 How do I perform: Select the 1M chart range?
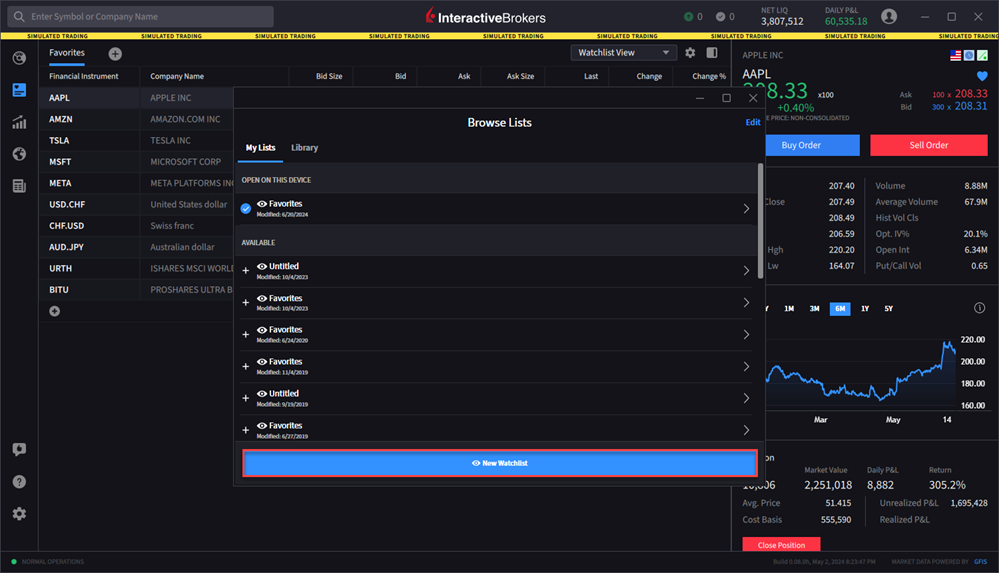789,308
